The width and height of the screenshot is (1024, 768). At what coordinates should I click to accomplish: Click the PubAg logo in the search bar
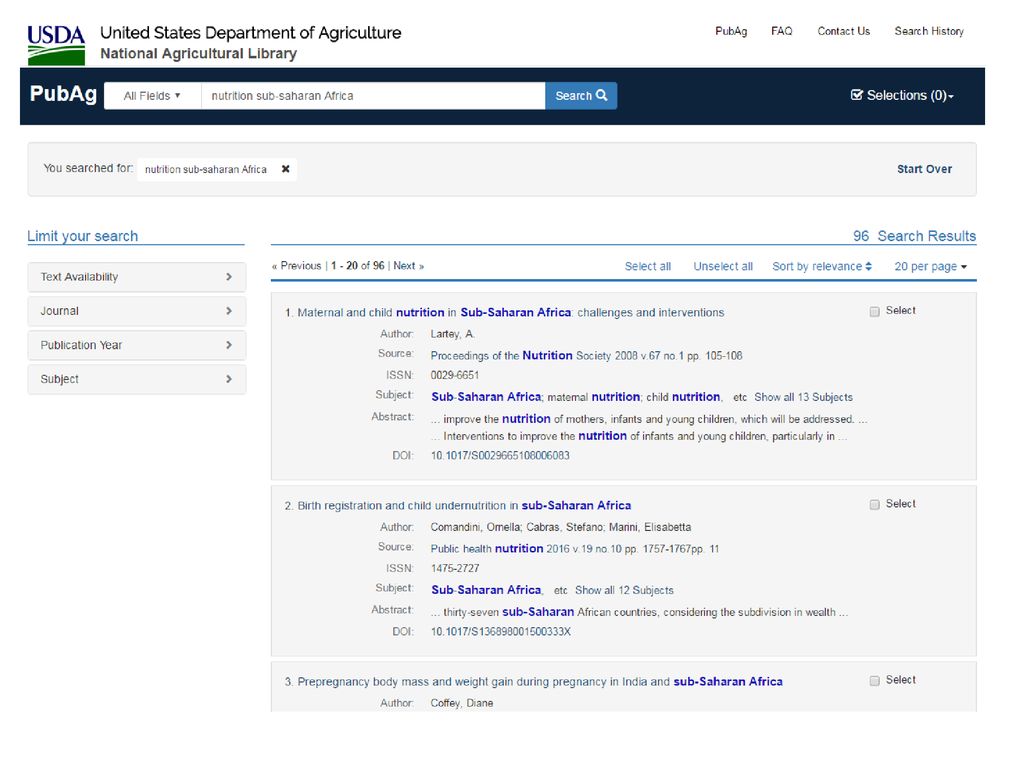pos(63,94)
